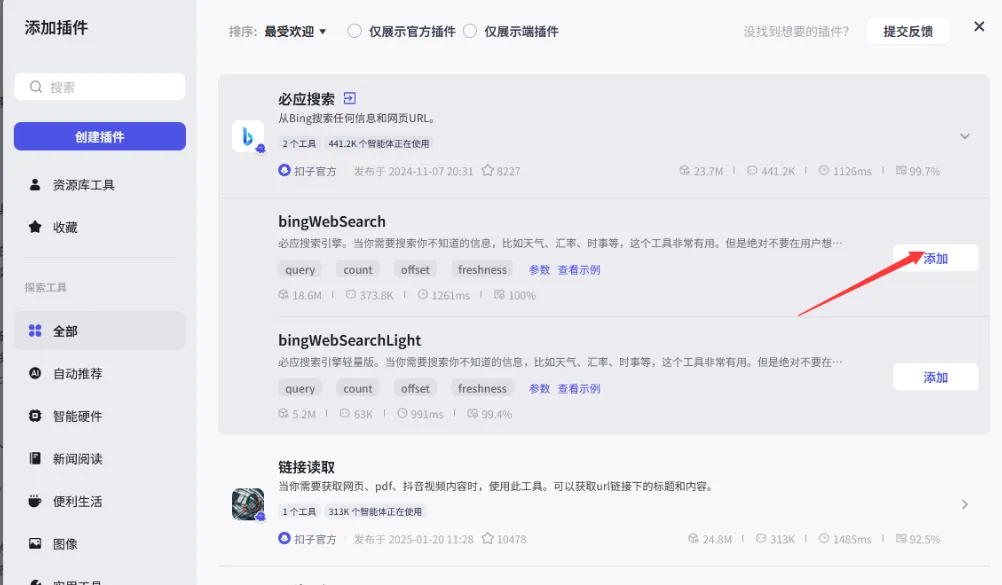Click the 1126ms response time icon
This screenshot has height=585, width=1002.
click(824, 170)
